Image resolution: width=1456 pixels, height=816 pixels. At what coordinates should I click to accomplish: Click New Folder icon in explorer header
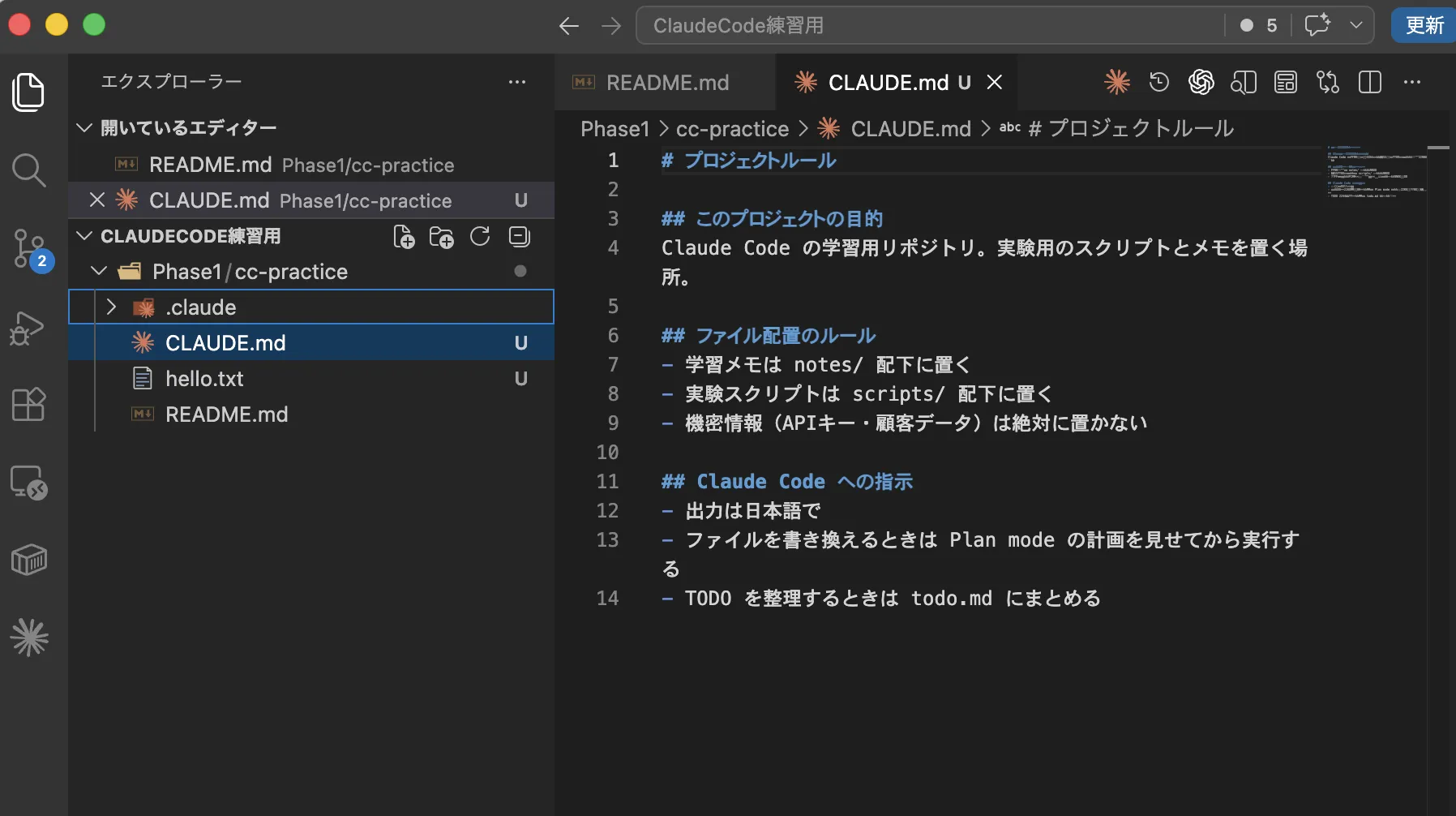pyautogui.click(x=442, y=237)
